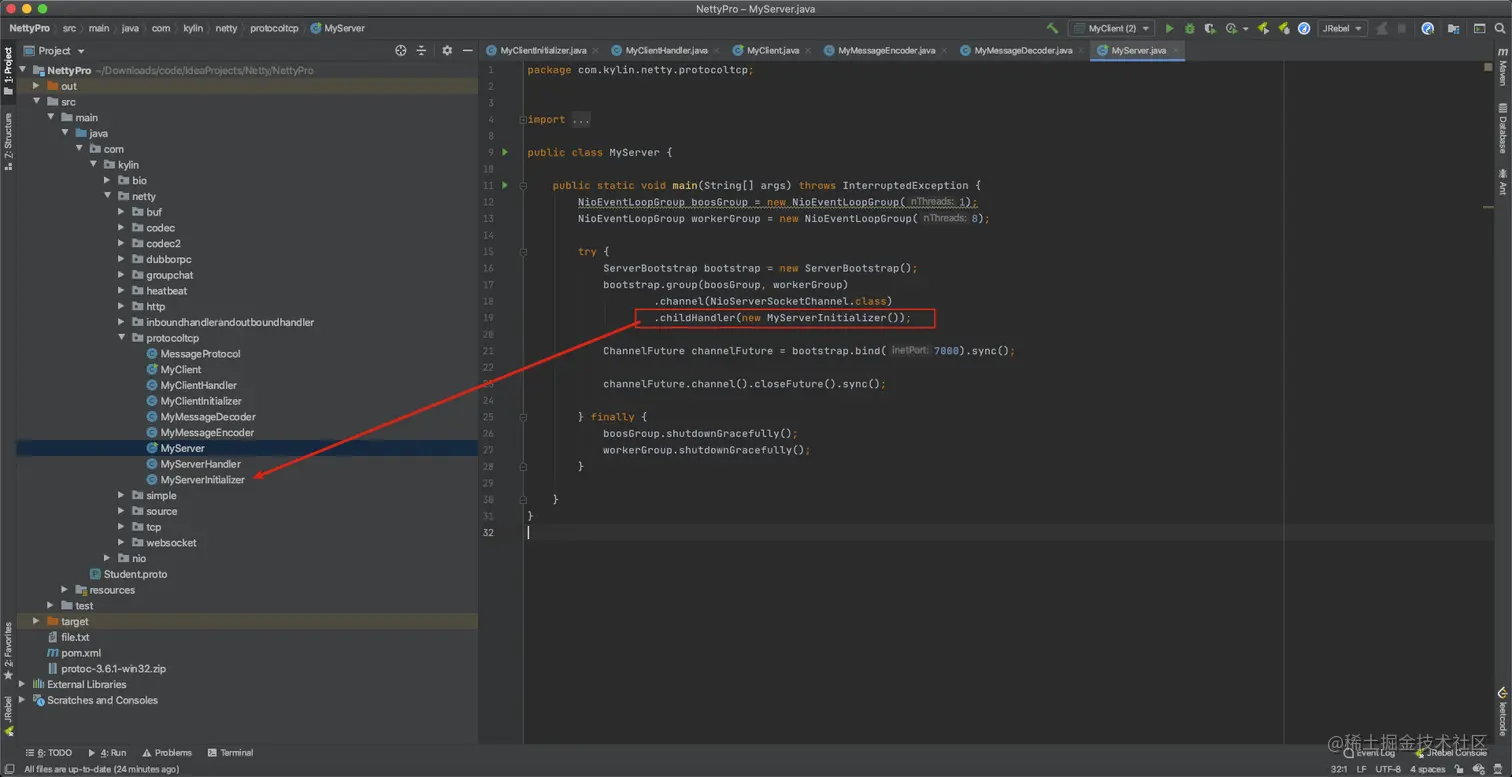Open the Event Log
1512x777 pixels.
[x=1368, y=753]
